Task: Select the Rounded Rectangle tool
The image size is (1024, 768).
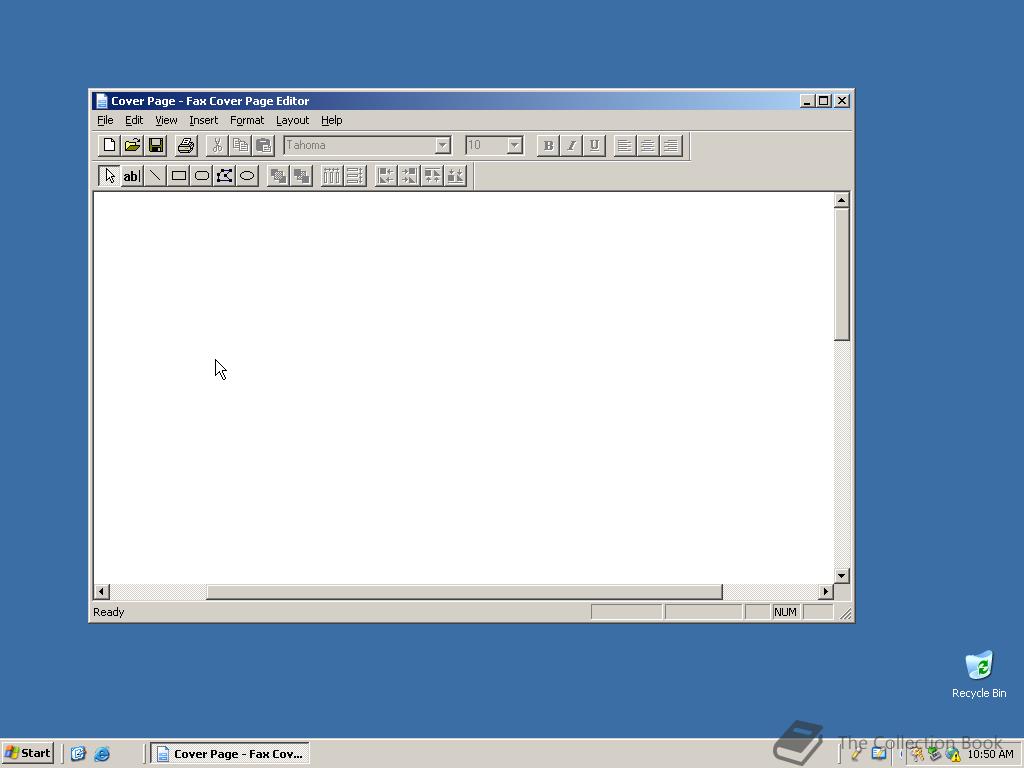Action: point(202,176)
